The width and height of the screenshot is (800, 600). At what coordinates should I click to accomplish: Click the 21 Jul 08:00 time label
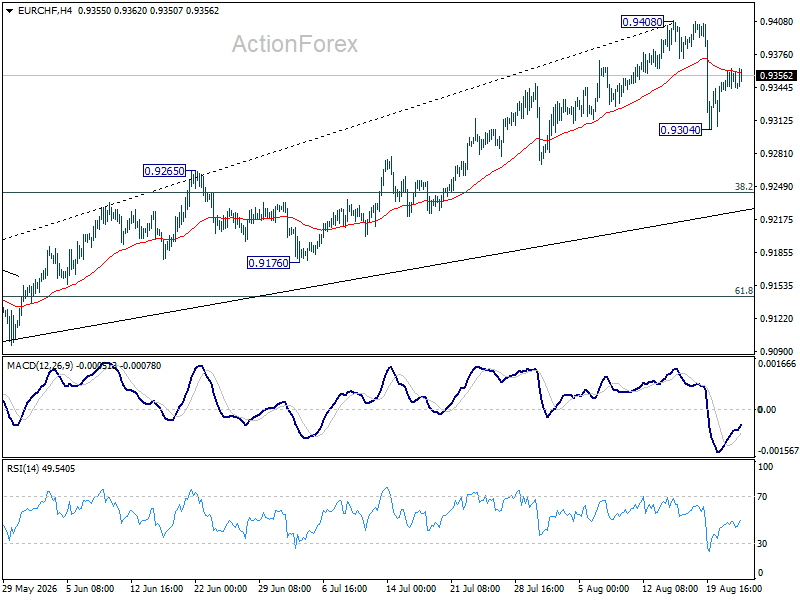click(476, 589)
